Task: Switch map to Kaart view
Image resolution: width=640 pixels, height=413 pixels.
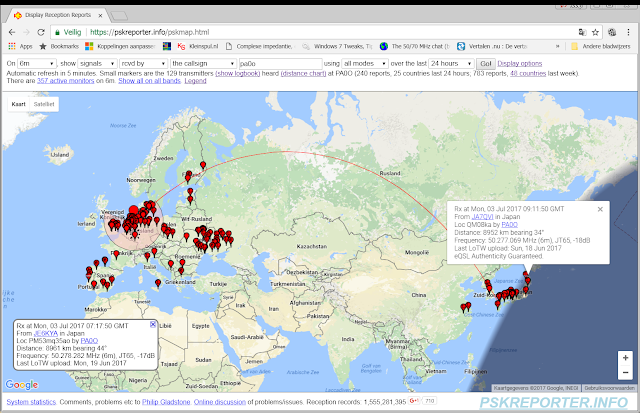Action: (x=18, y=104)
